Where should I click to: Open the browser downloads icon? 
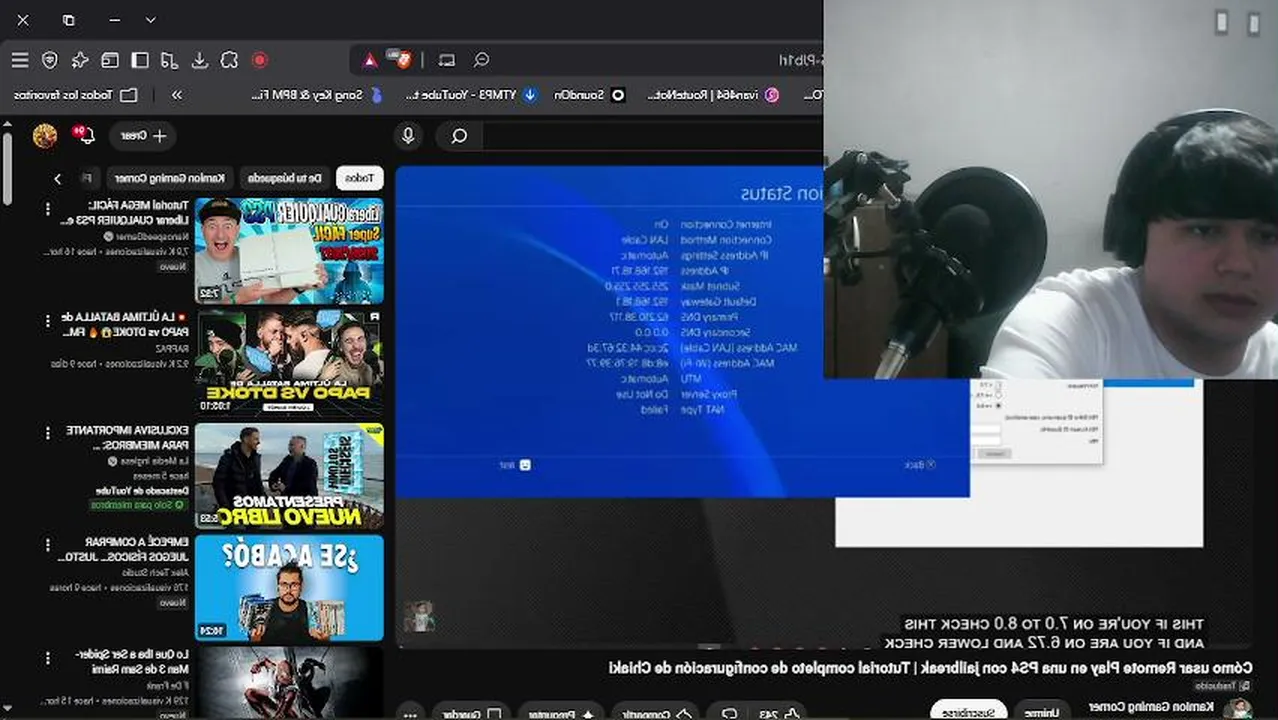(200, 60)
